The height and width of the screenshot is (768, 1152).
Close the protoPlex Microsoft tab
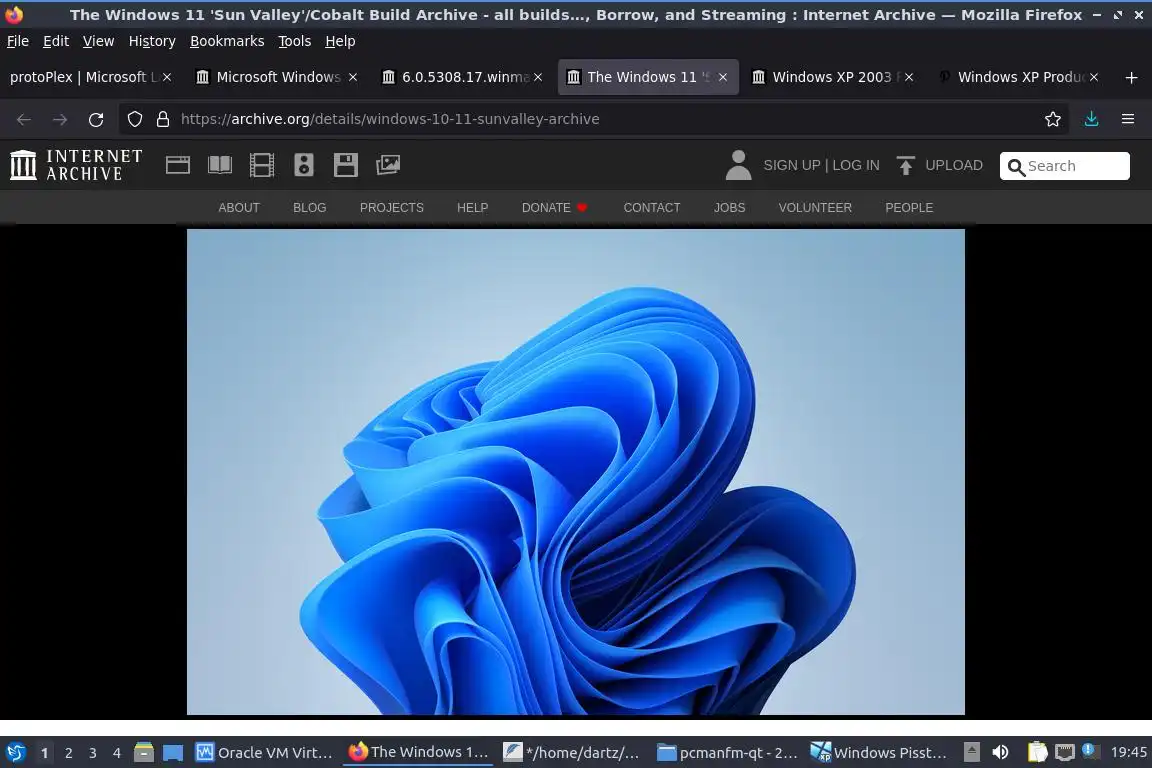[167, 77]
